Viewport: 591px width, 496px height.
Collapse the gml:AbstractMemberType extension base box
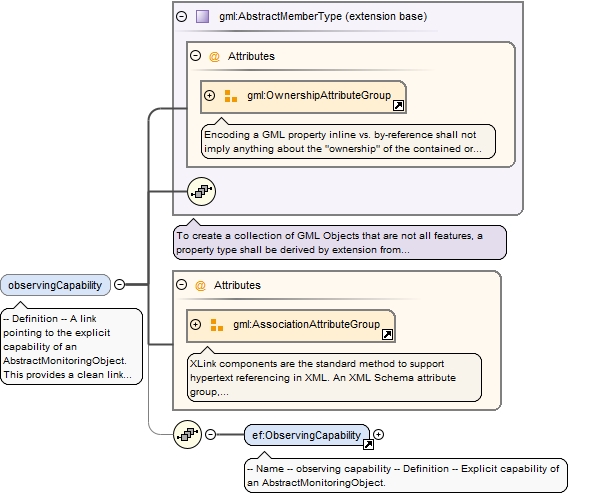click(x=182, y=17)
